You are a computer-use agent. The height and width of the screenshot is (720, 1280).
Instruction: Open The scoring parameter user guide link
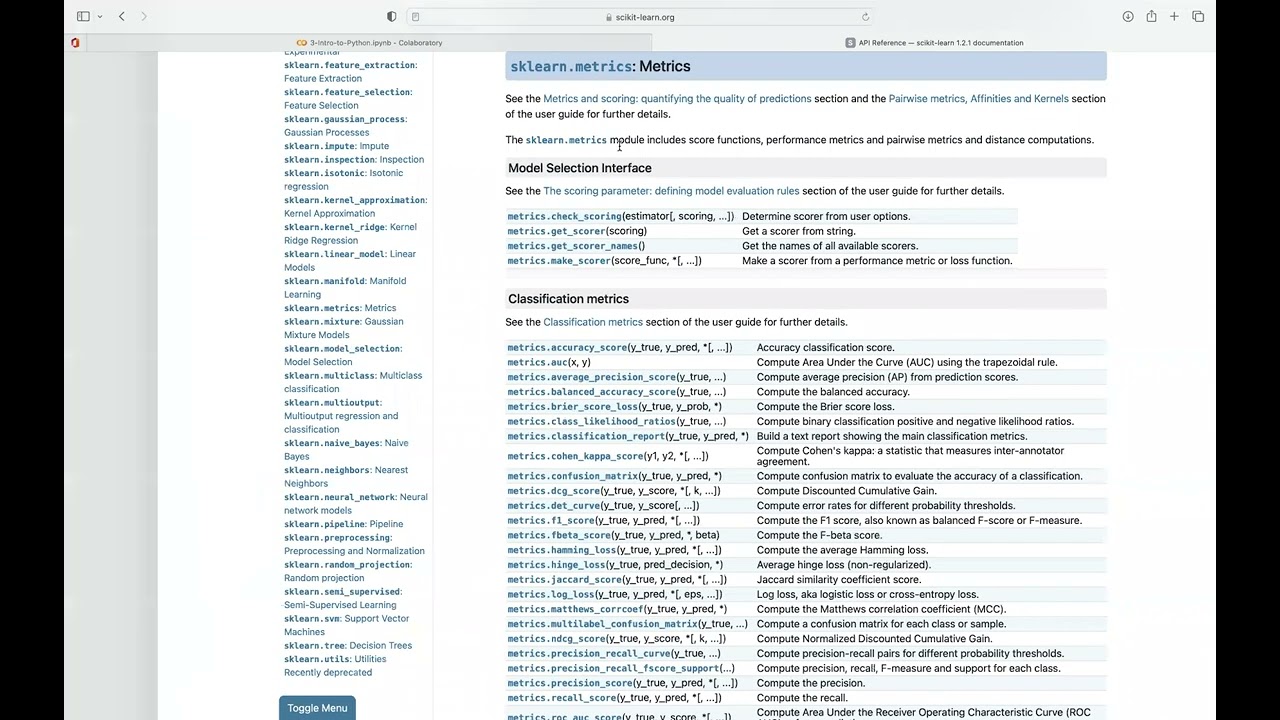coord(671,190)
